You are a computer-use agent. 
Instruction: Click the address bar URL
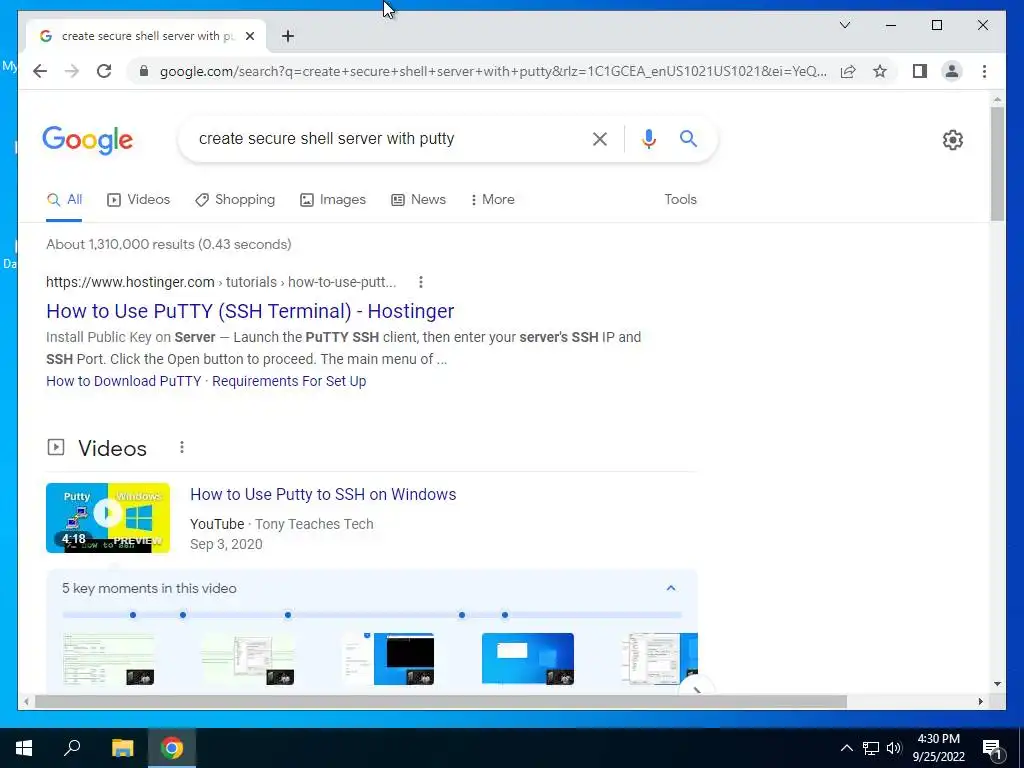tap(493, 71)
